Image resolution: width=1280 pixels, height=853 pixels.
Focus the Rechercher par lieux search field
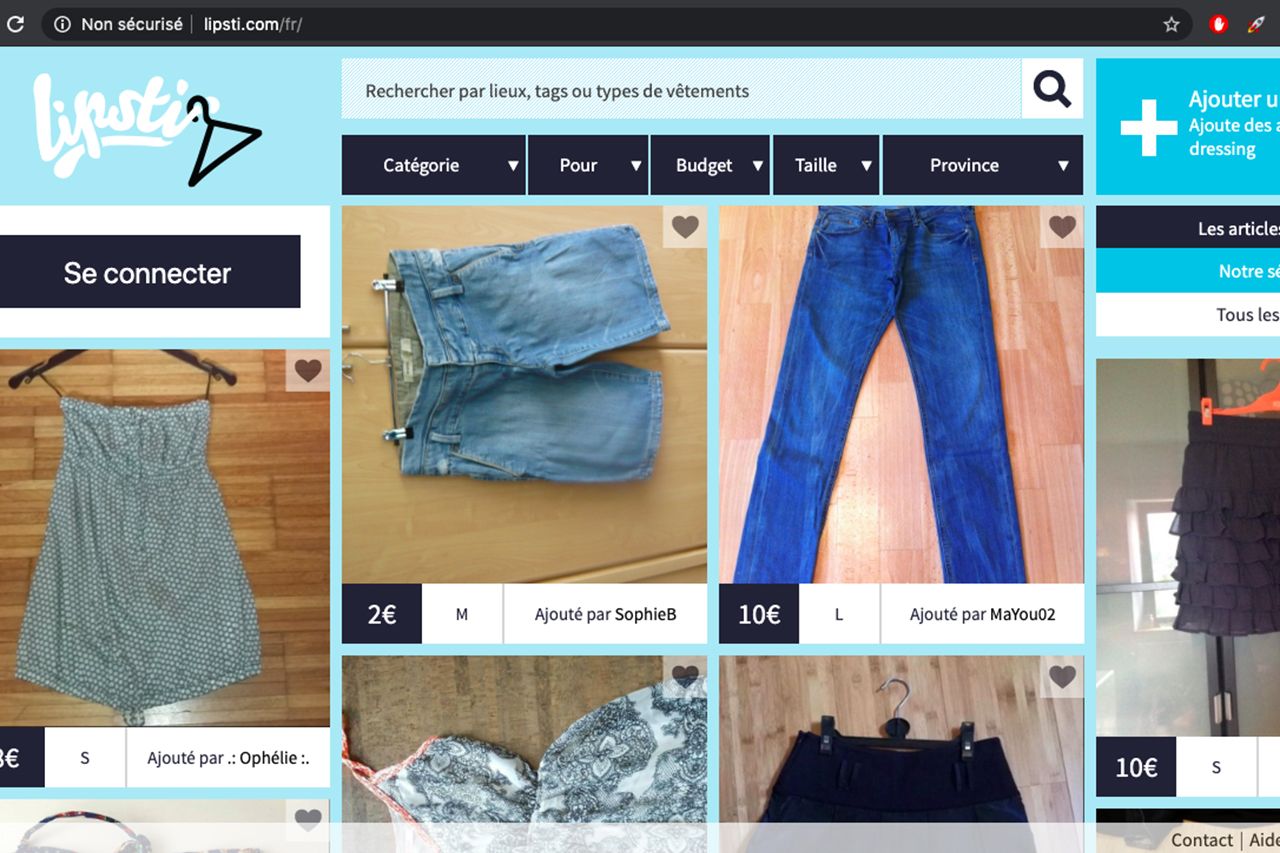point(680,90)
